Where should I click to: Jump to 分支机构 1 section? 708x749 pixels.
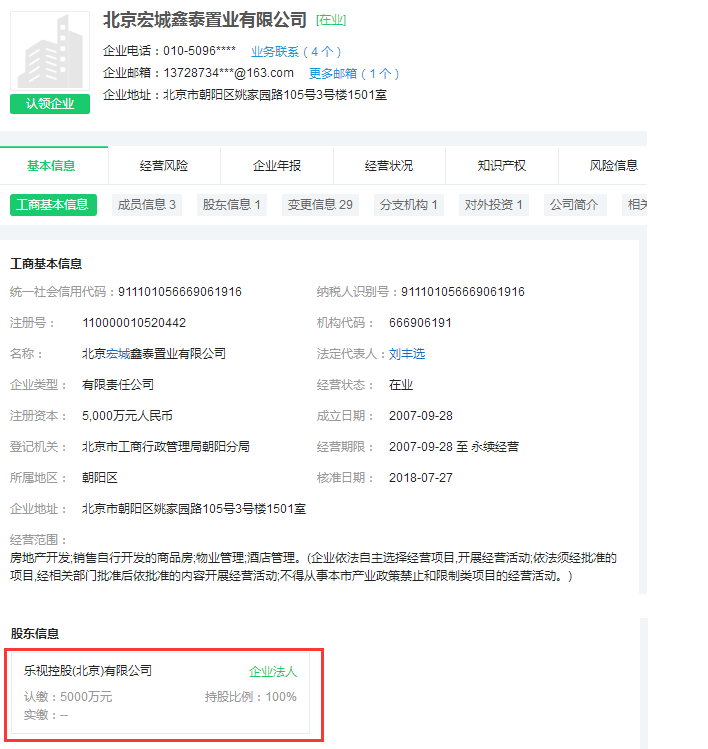click(408, 205)
